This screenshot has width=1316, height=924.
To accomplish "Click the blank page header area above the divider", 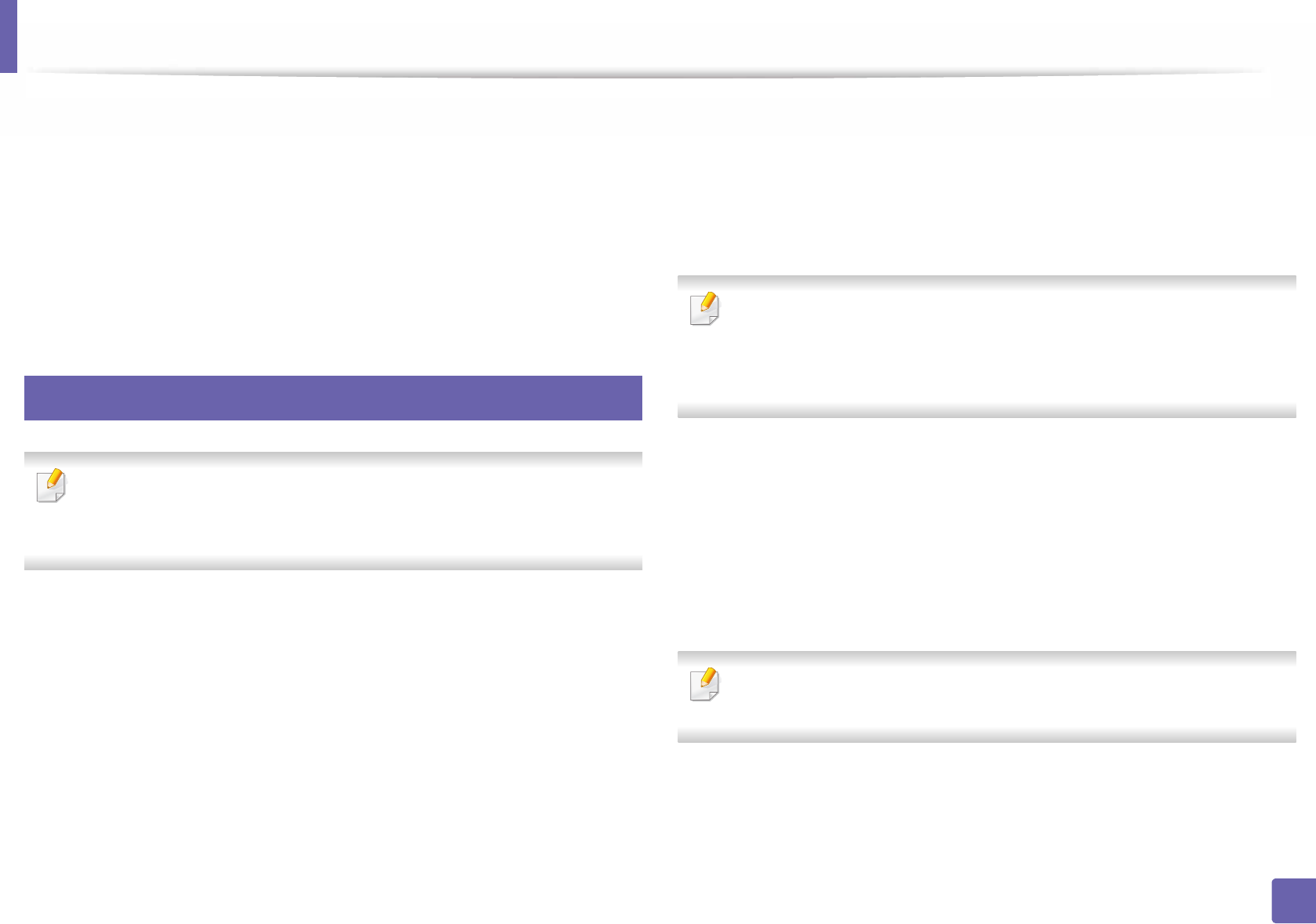I will pyautogui.click(x=643, y=35).
